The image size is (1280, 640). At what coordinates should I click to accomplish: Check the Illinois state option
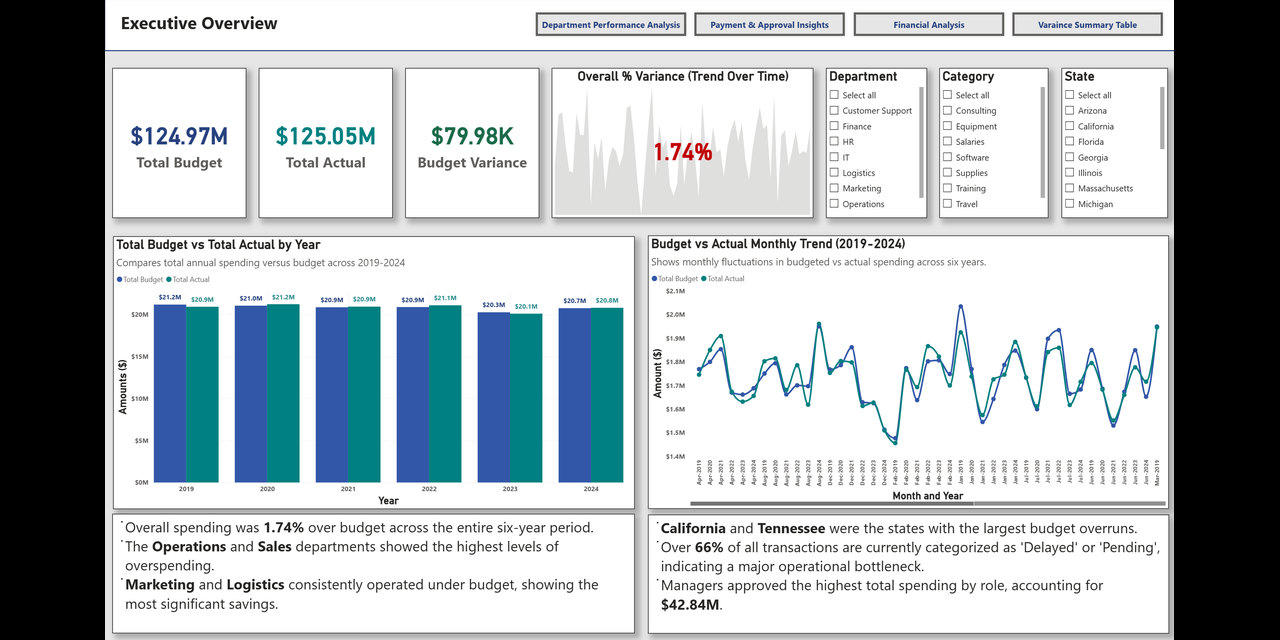(1069, 173)
